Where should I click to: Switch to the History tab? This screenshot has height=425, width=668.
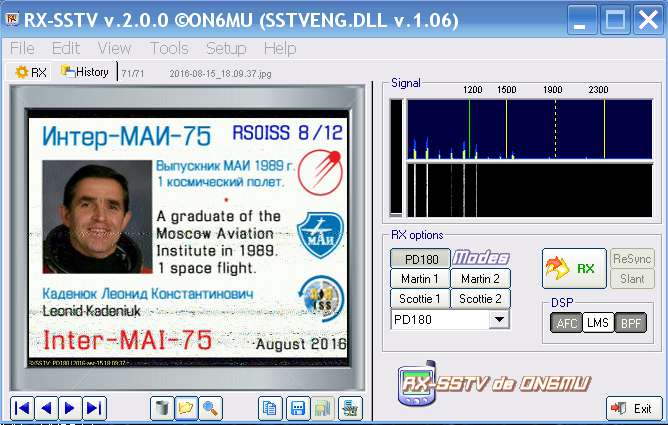[x=84, y=72]
